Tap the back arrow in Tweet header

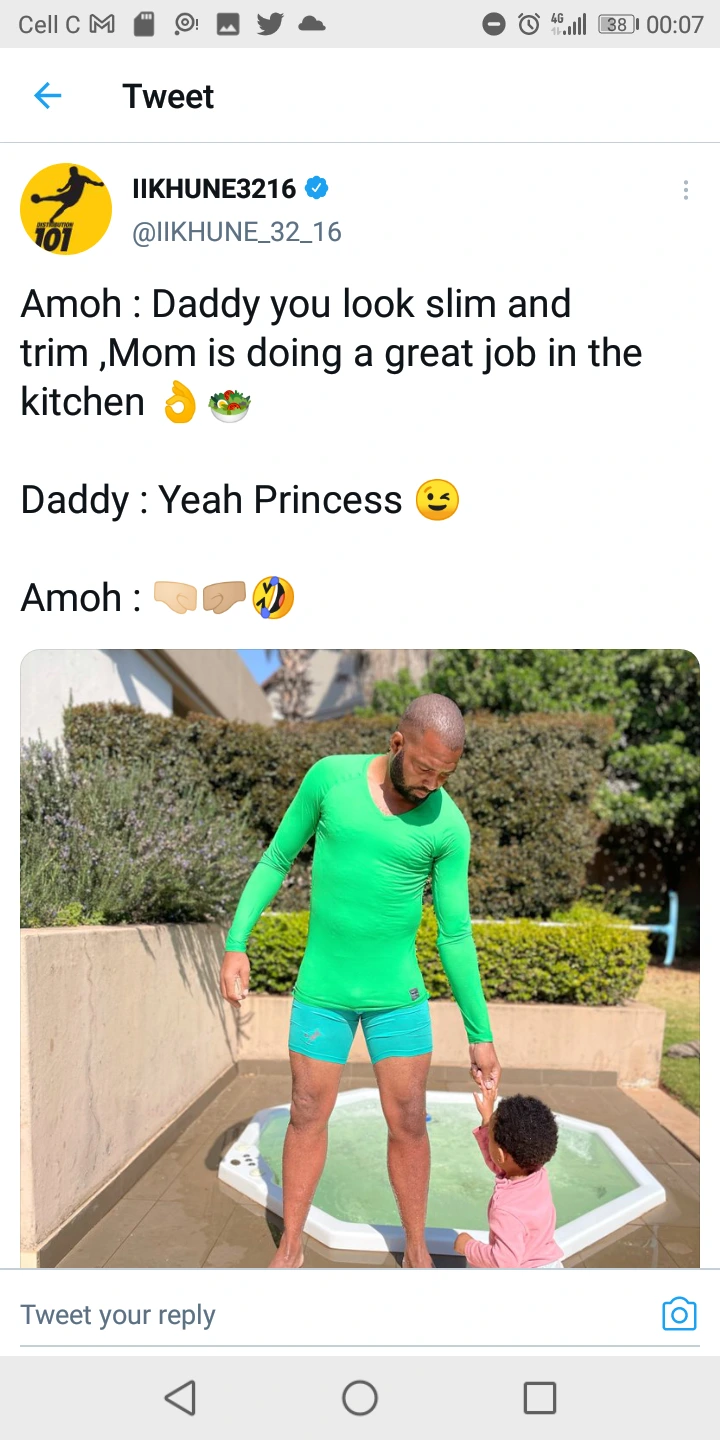pyautogui.click(x=47, y=96)
